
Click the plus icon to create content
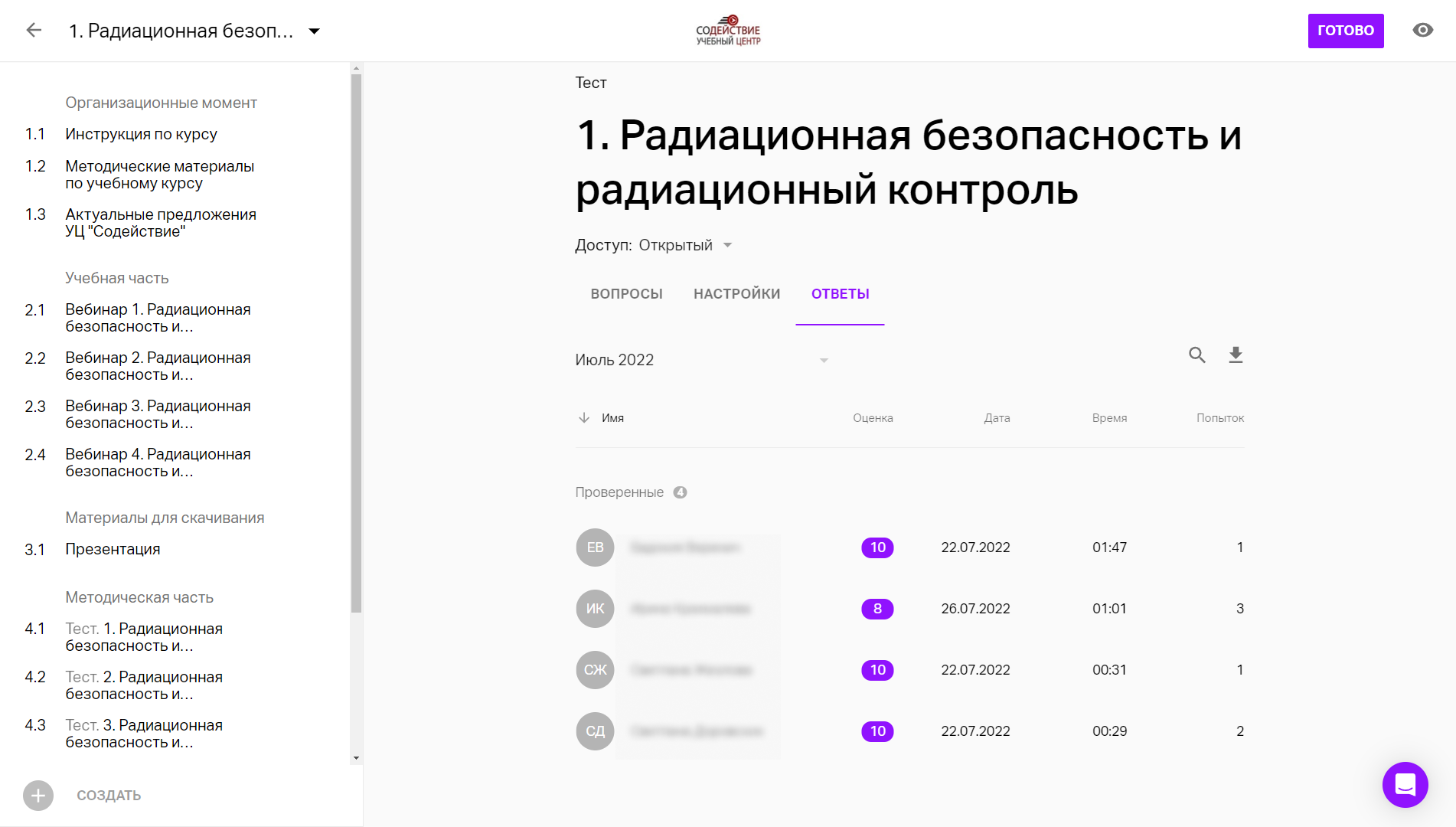tap(38, 796)
